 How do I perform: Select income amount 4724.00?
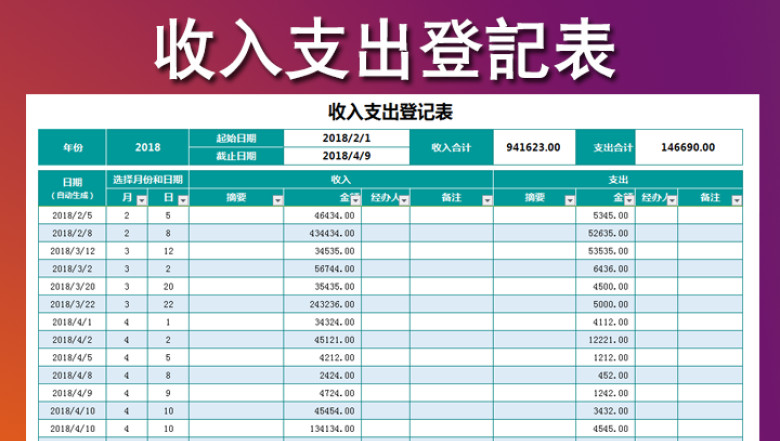[x=322, y=393]
